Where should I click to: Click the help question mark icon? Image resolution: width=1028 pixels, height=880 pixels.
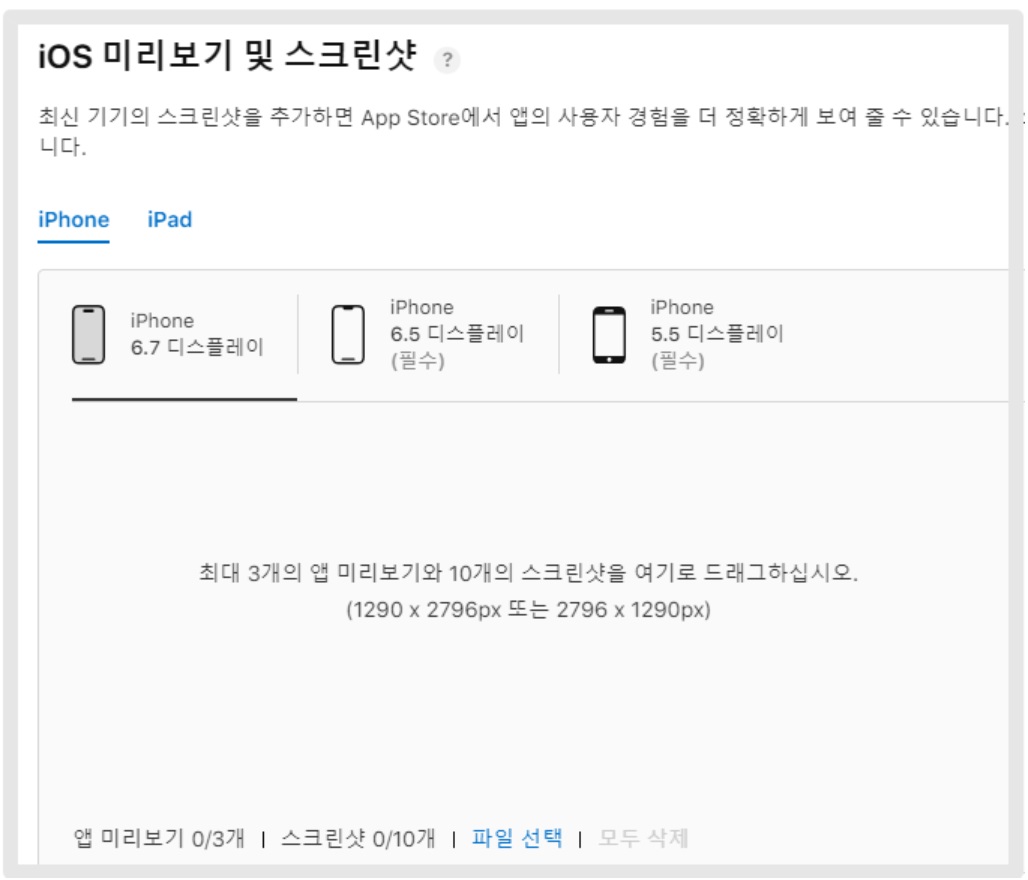447,60
